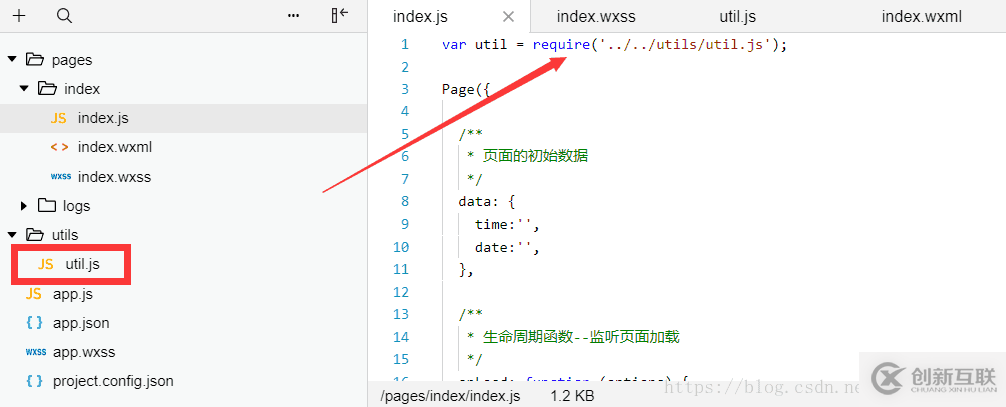Select the pages folder icon
The image size is (1006, 407).
click(x=35, y=60)
